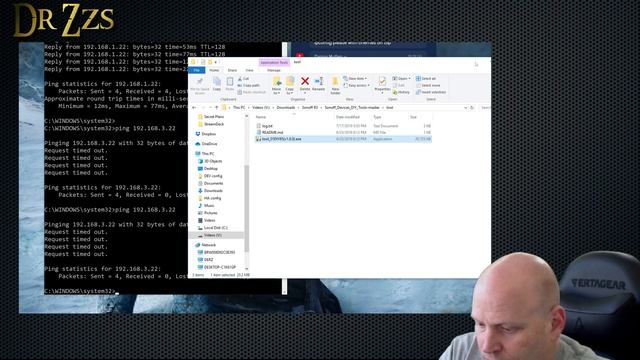Open DEV config folder in navigation pane

coord(210,176)
